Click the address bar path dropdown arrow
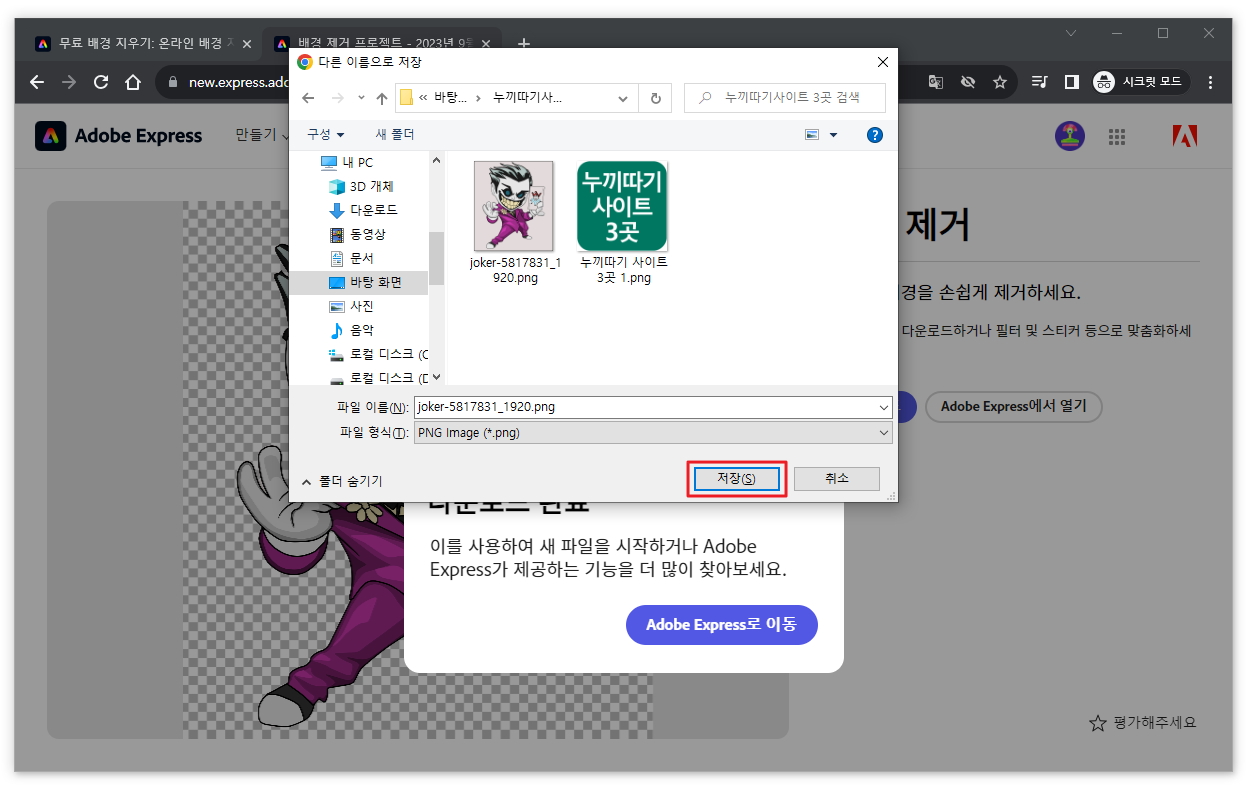1252x794 pixels. pyautogui.click(x=623, y=98)
